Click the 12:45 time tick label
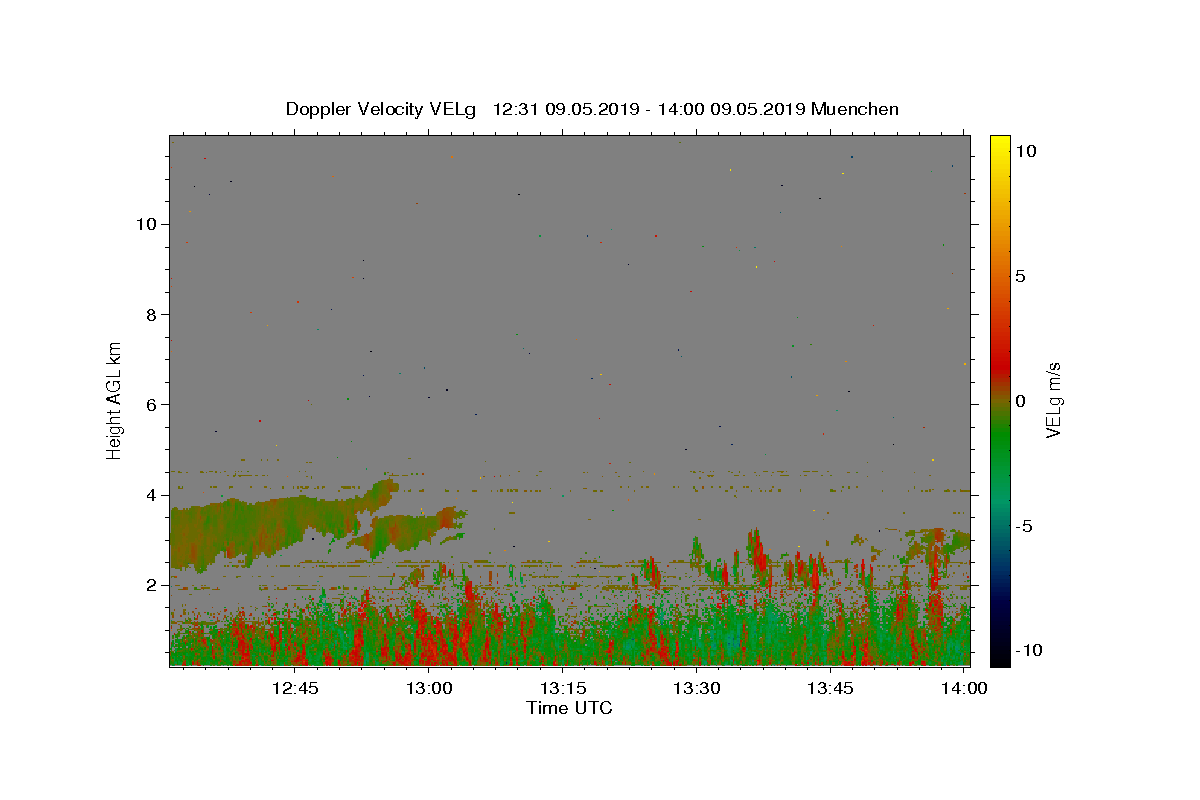The image size is (1200, 800). (296, 688)
